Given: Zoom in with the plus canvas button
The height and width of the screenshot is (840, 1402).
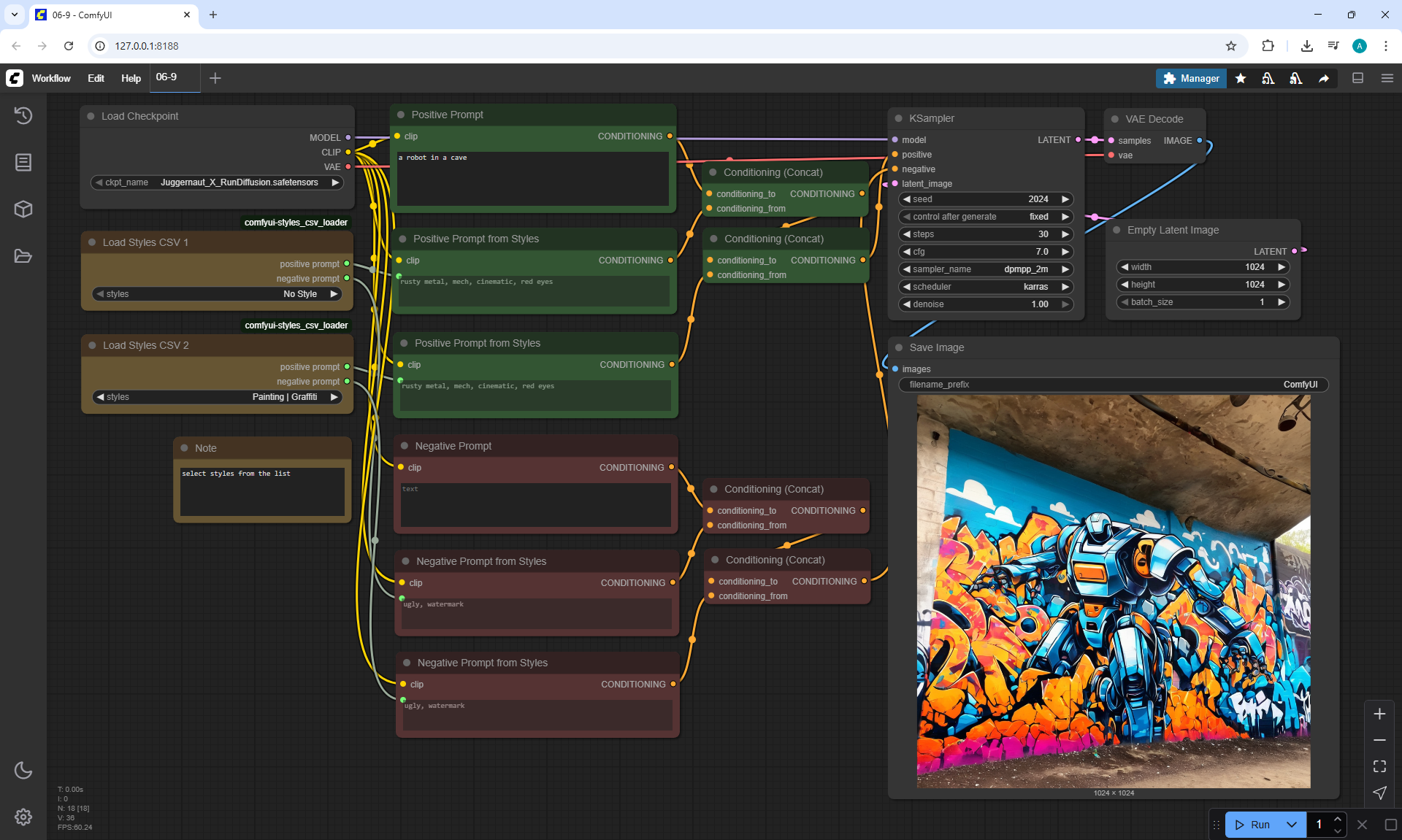Looking at the screenshot, I should coord(1379,714).
